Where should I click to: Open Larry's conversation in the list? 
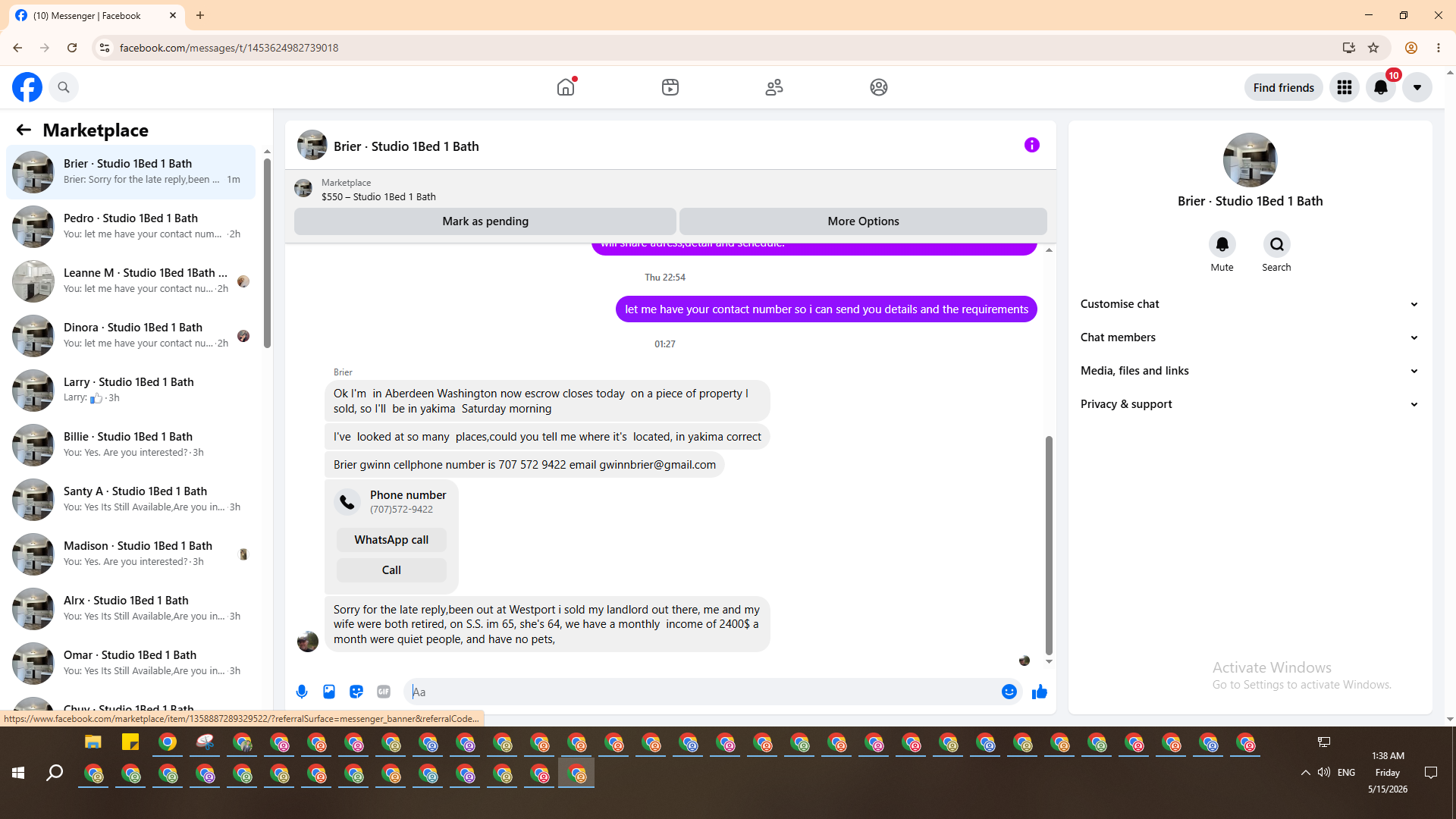pos(131,391)
